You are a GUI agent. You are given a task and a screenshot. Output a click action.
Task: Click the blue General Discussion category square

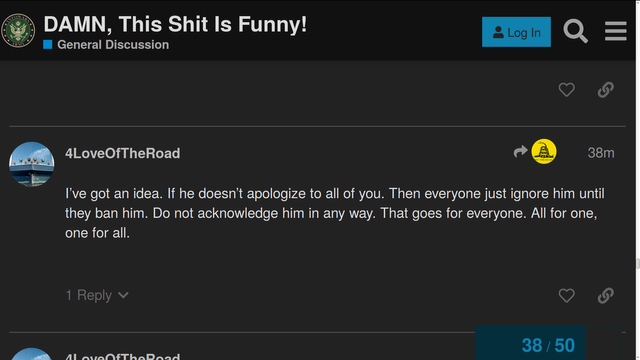point(48,44)
